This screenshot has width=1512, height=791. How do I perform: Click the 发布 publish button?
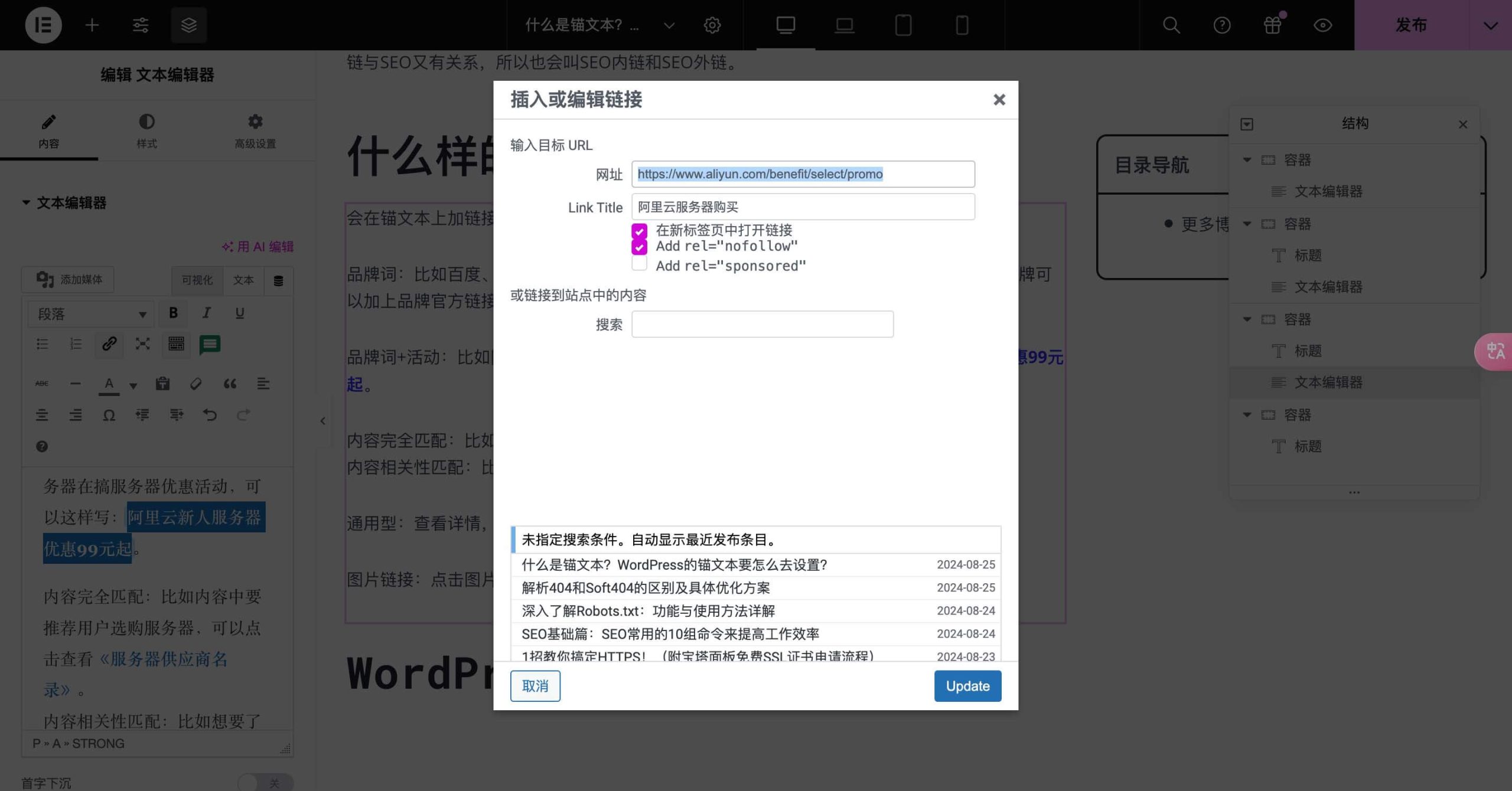click(x=1412, y=25)
